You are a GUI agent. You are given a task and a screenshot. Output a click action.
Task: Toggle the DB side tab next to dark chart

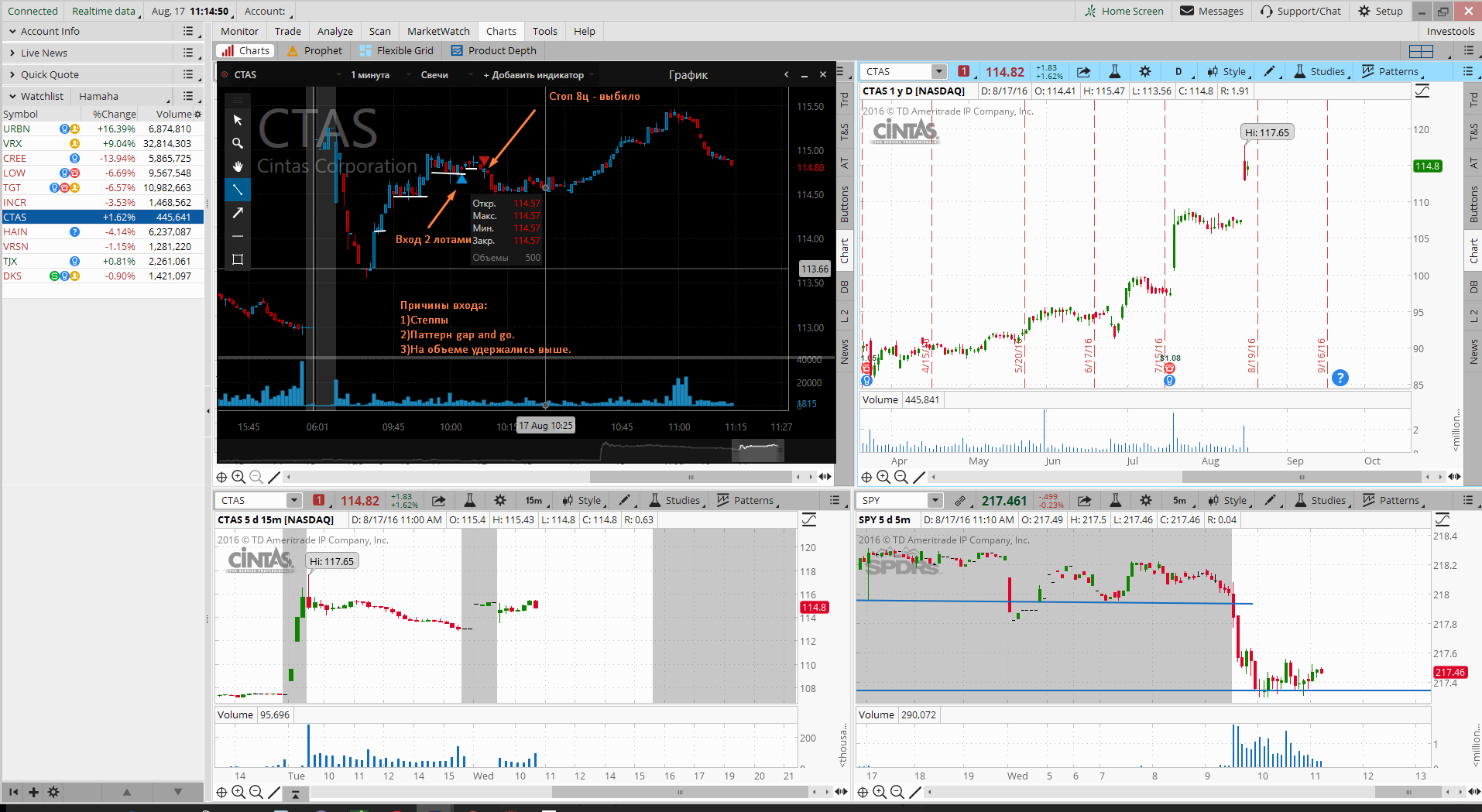[844, 286]
